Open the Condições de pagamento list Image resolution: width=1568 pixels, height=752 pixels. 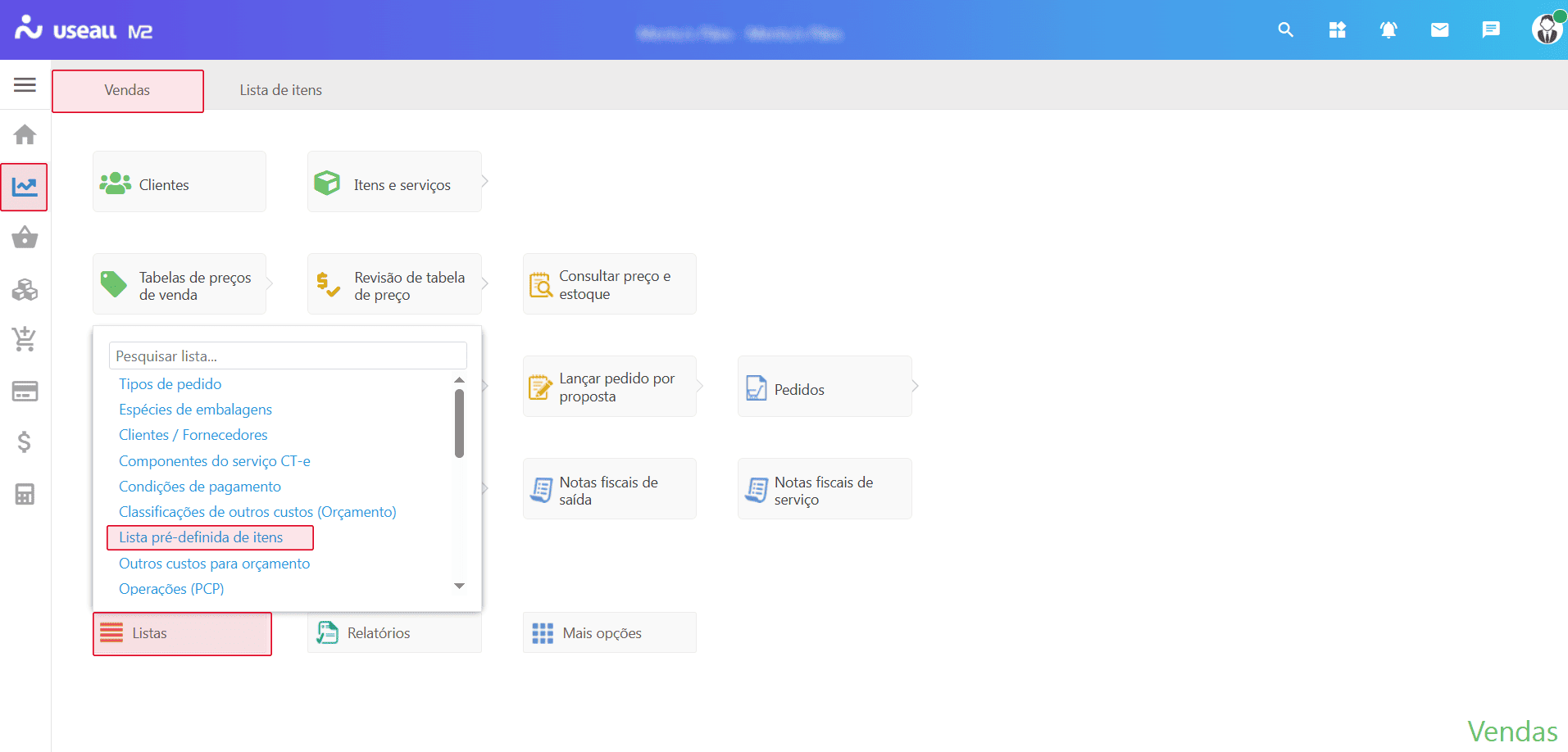tap(200, 487)
